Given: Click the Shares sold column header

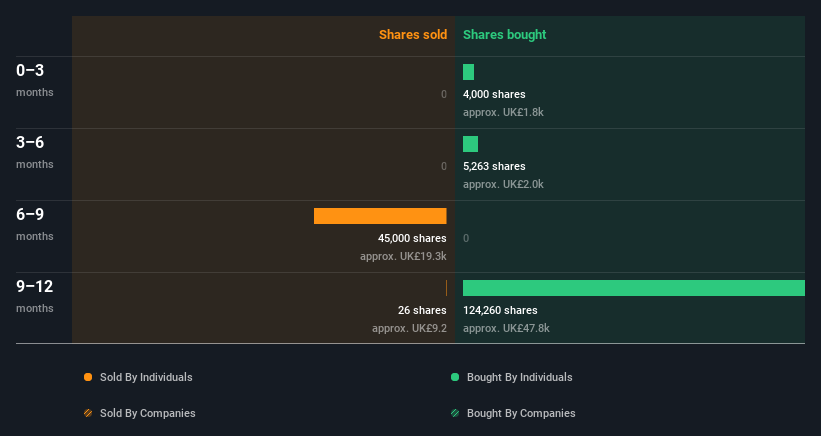Looking at the screenshot, I should [413, 35].
